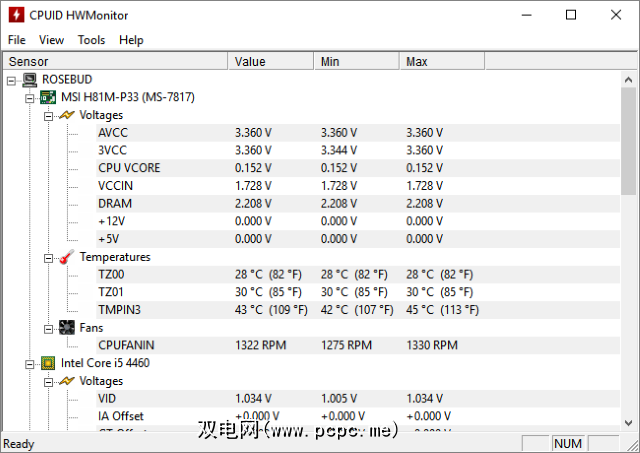Select the TZ00 temperature row
The image size is (640, 453).
click(358, 274)
